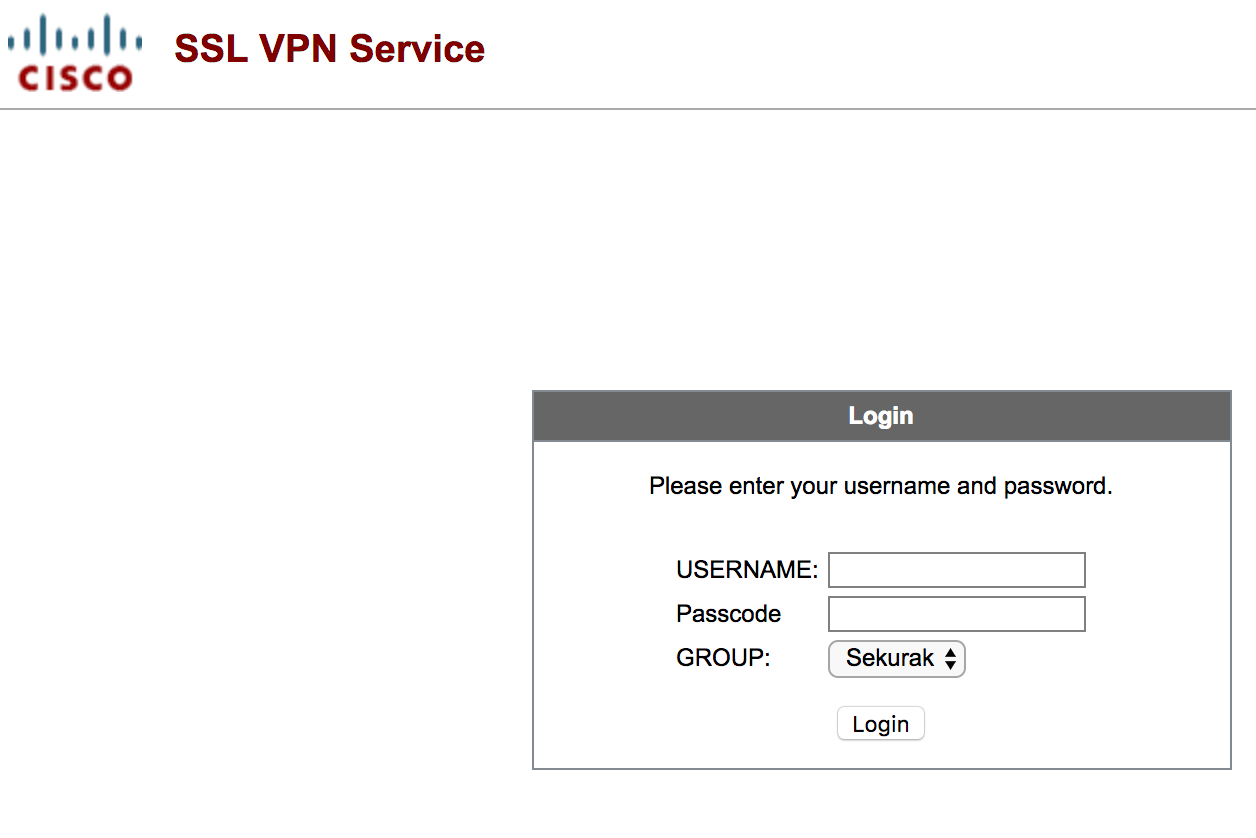Viewport: 1256px width, 838px height.
Task: Focus the USERNAME text field
Action: point(957,570)
